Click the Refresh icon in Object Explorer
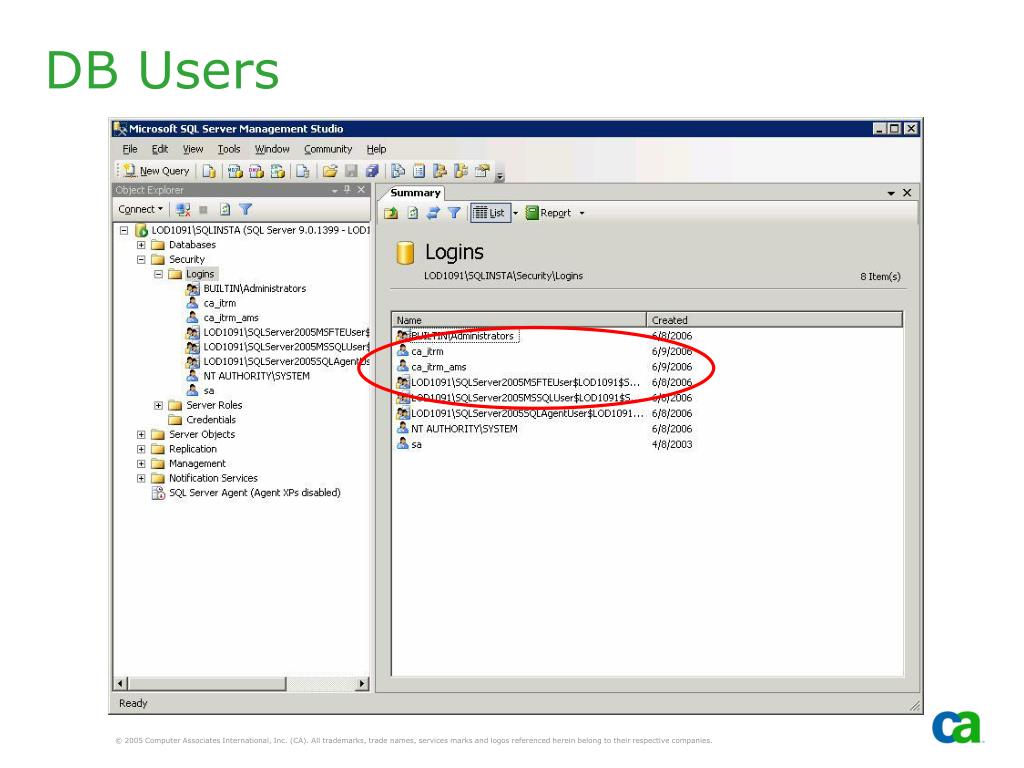1024x768 pixels. click(x=225, y=210)
